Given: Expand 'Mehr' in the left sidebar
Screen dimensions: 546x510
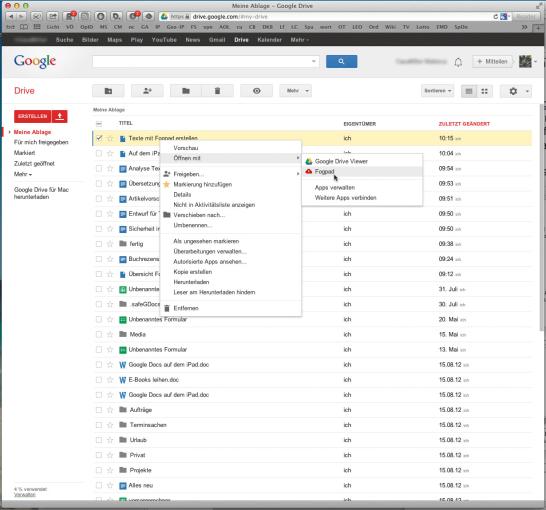Looking at the screenshot, I should coord(23,174).
